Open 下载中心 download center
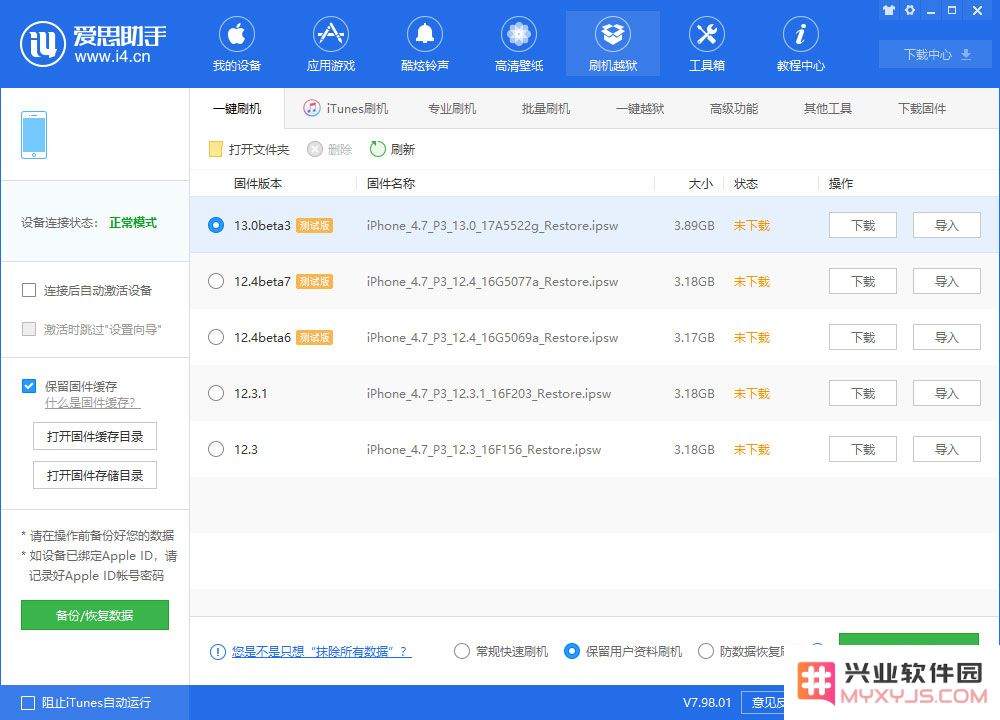1000x720 pixels. (936, 54)
